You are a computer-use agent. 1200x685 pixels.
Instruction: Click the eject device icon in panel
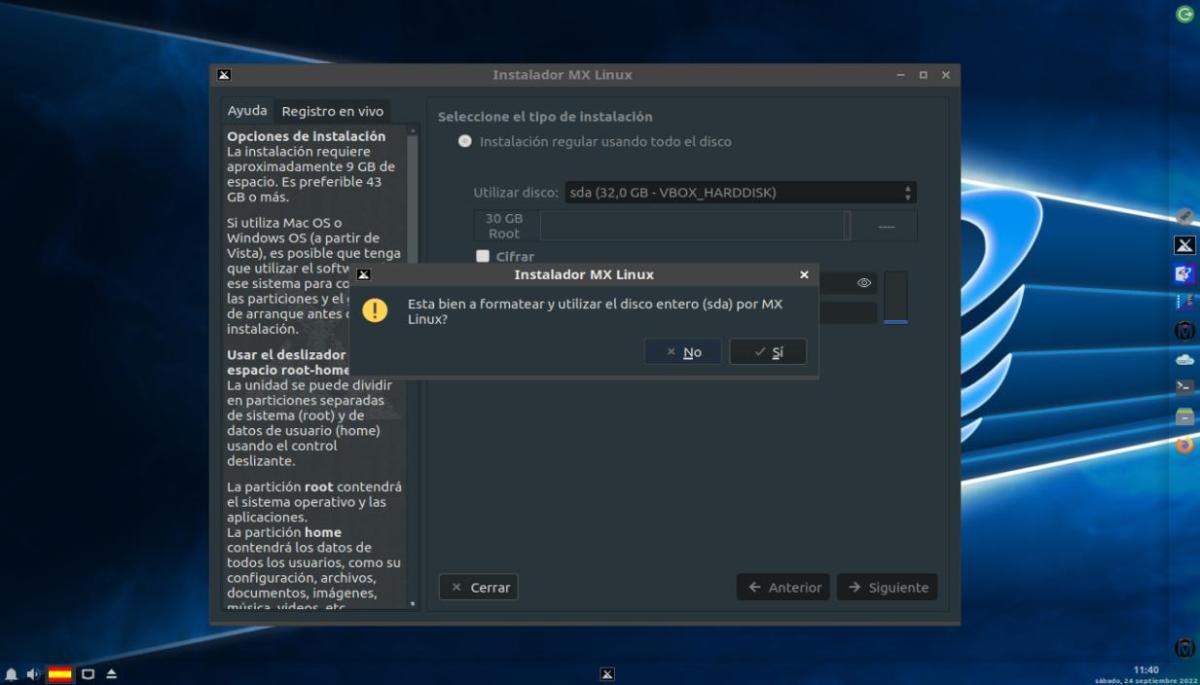click(x=111, y=675)
